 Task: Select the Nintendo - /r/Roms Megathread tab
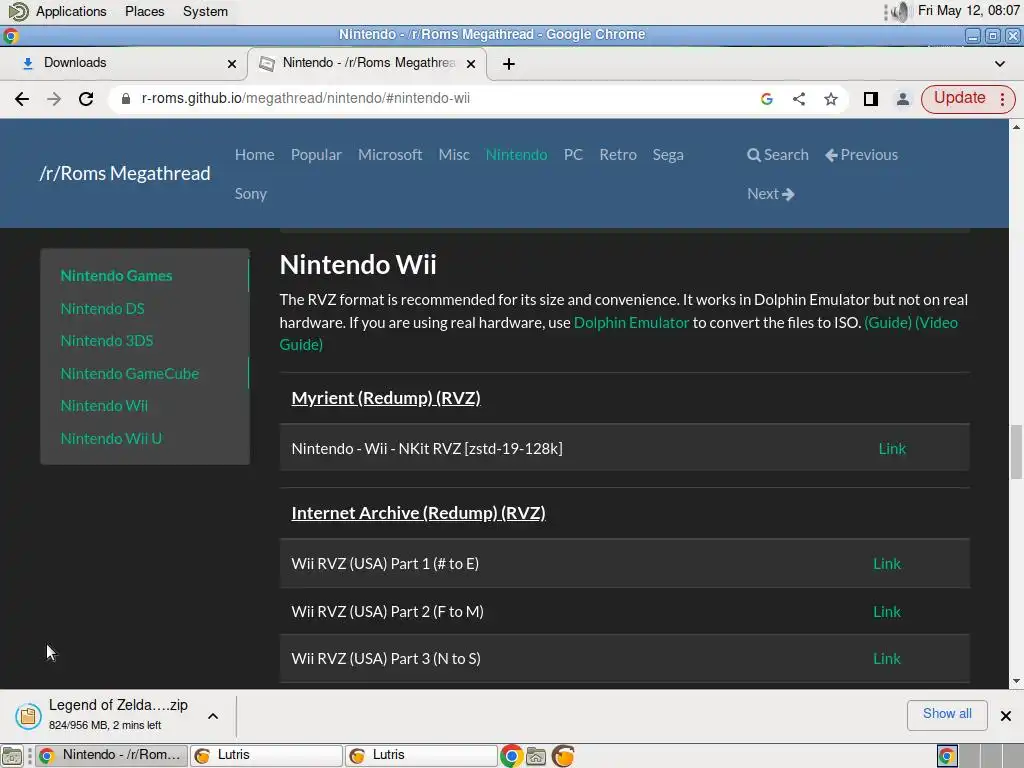click(x=368, y=63)
